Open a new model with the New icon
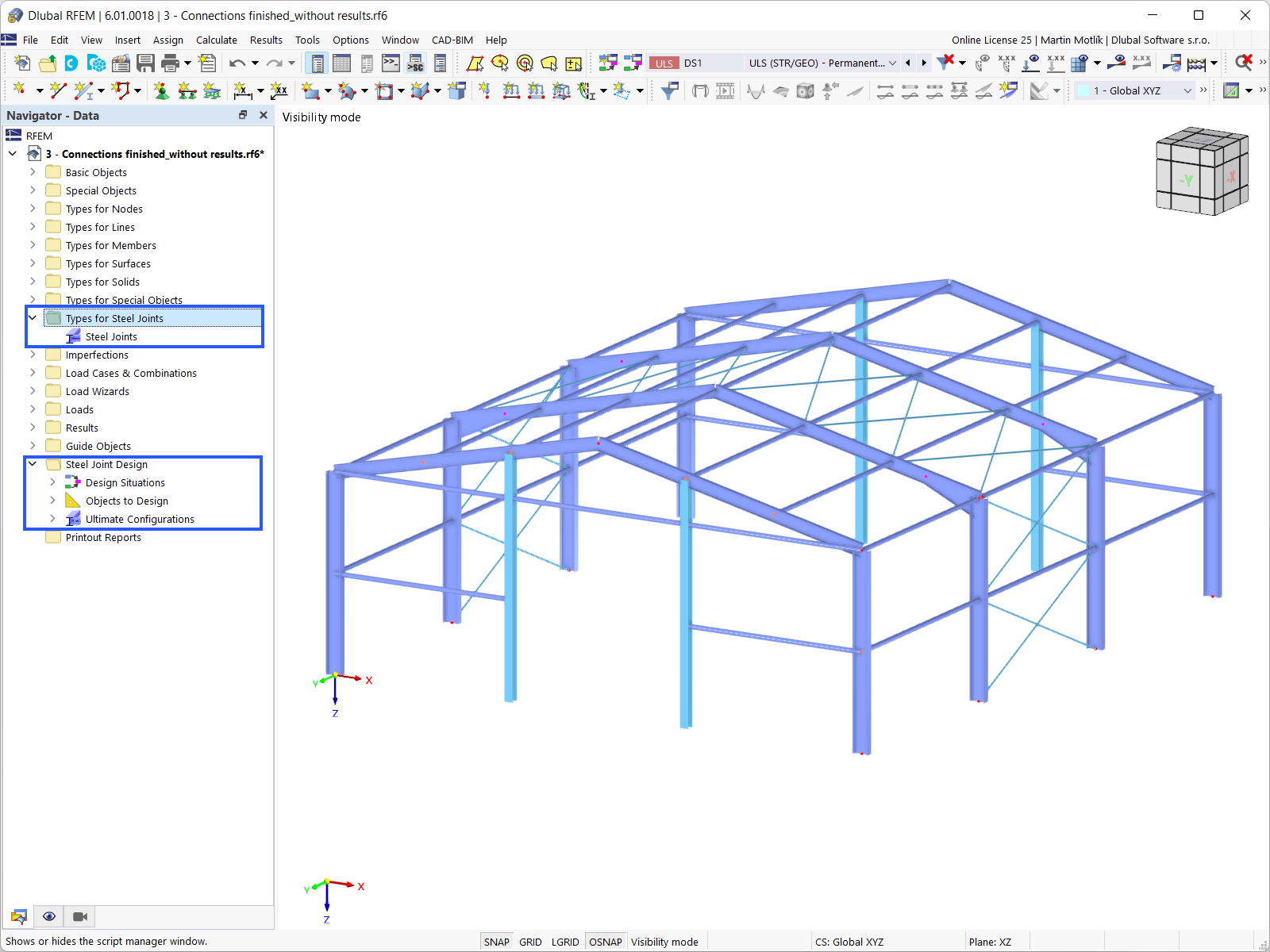Screen dimensions: 1270x952 tap(21, 63)
